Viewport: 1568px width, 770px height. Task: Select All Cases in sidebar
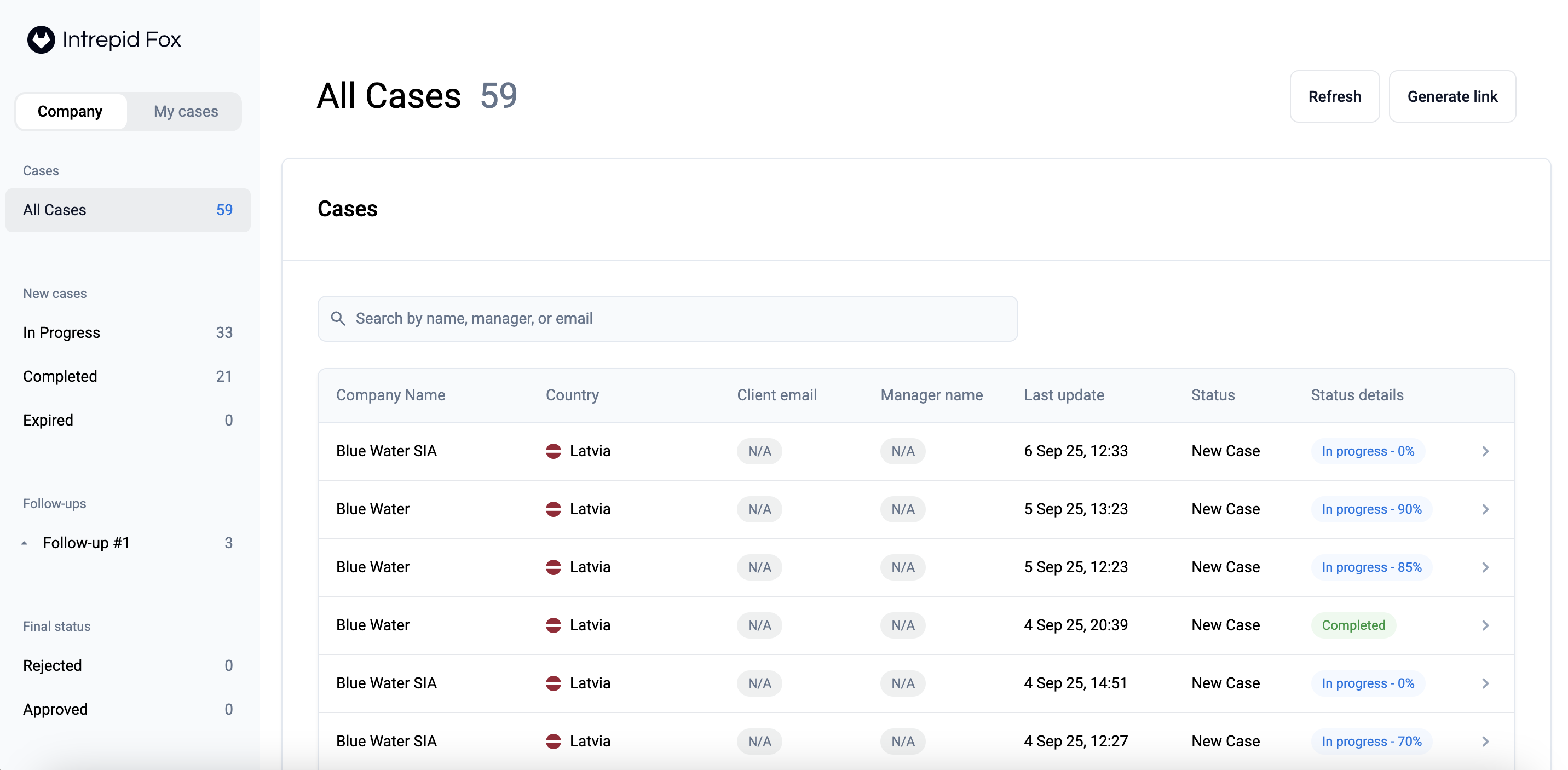[128, 210]
